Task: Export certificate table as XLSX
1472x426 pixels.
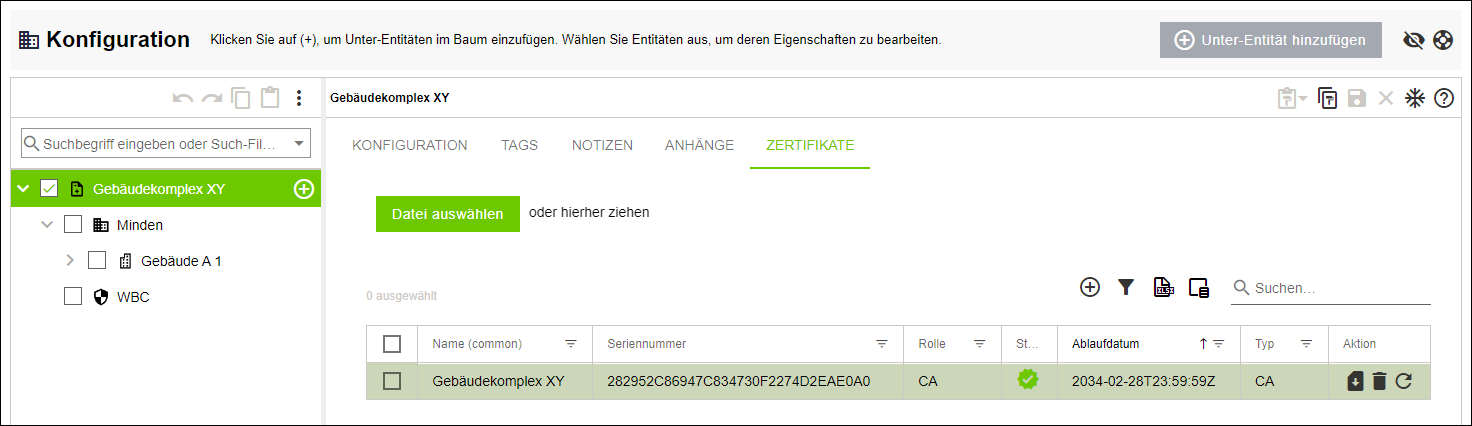Action: point(1163,288)
